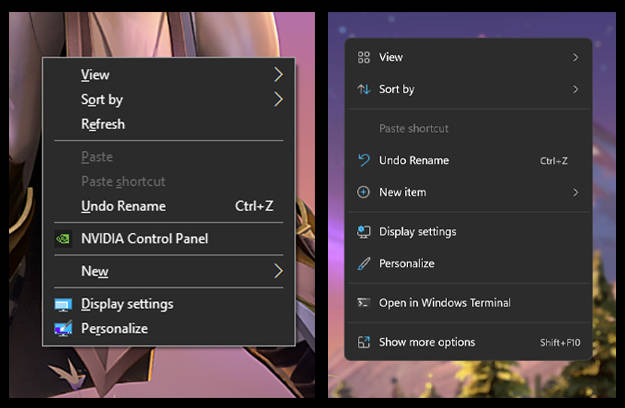This screenshot has width=625, height=408.
Task: Open NVIDIA Control Panel entry
Action: point(169,239)
